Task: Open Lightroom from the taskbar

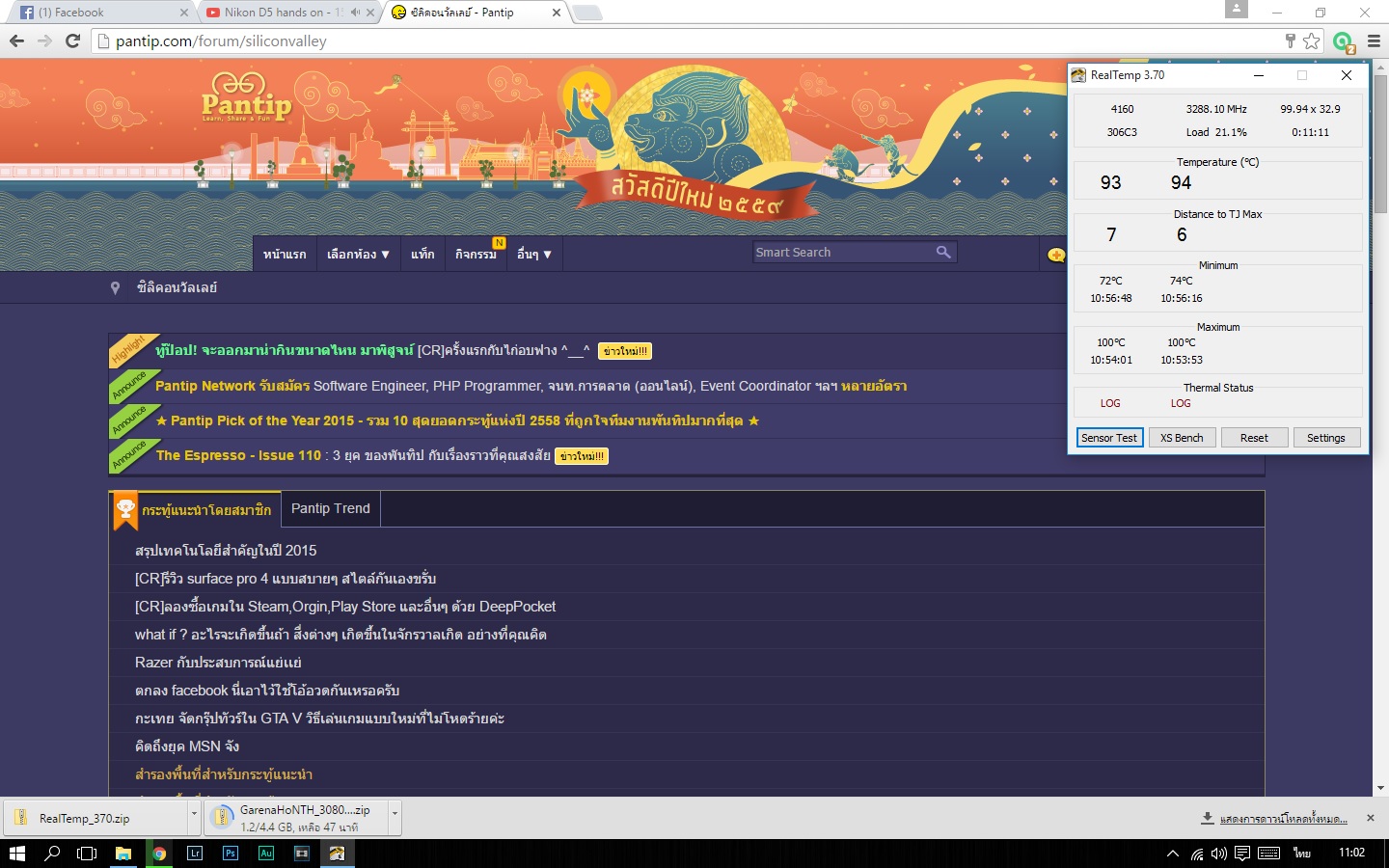Action: 195,854
